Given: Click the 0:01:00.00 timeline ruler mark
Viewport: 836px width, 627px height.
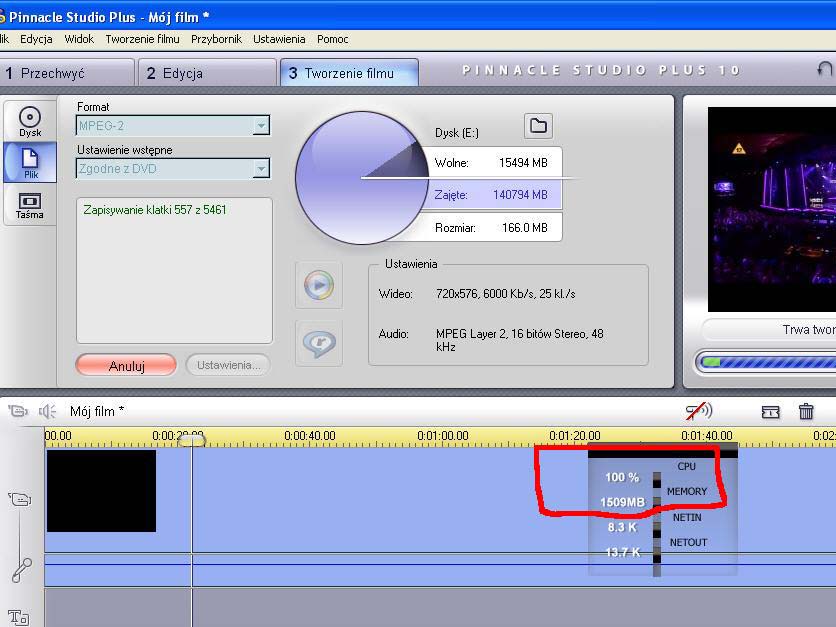Looking at the screenshot, I should 443,436.
